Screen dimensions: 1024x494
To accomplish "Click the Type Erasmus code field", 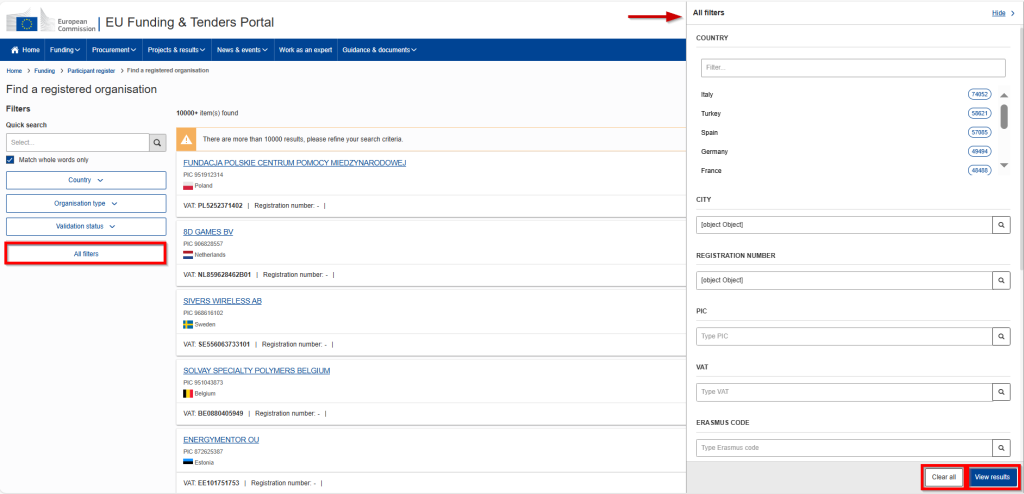I will click(x=844, y=448).
